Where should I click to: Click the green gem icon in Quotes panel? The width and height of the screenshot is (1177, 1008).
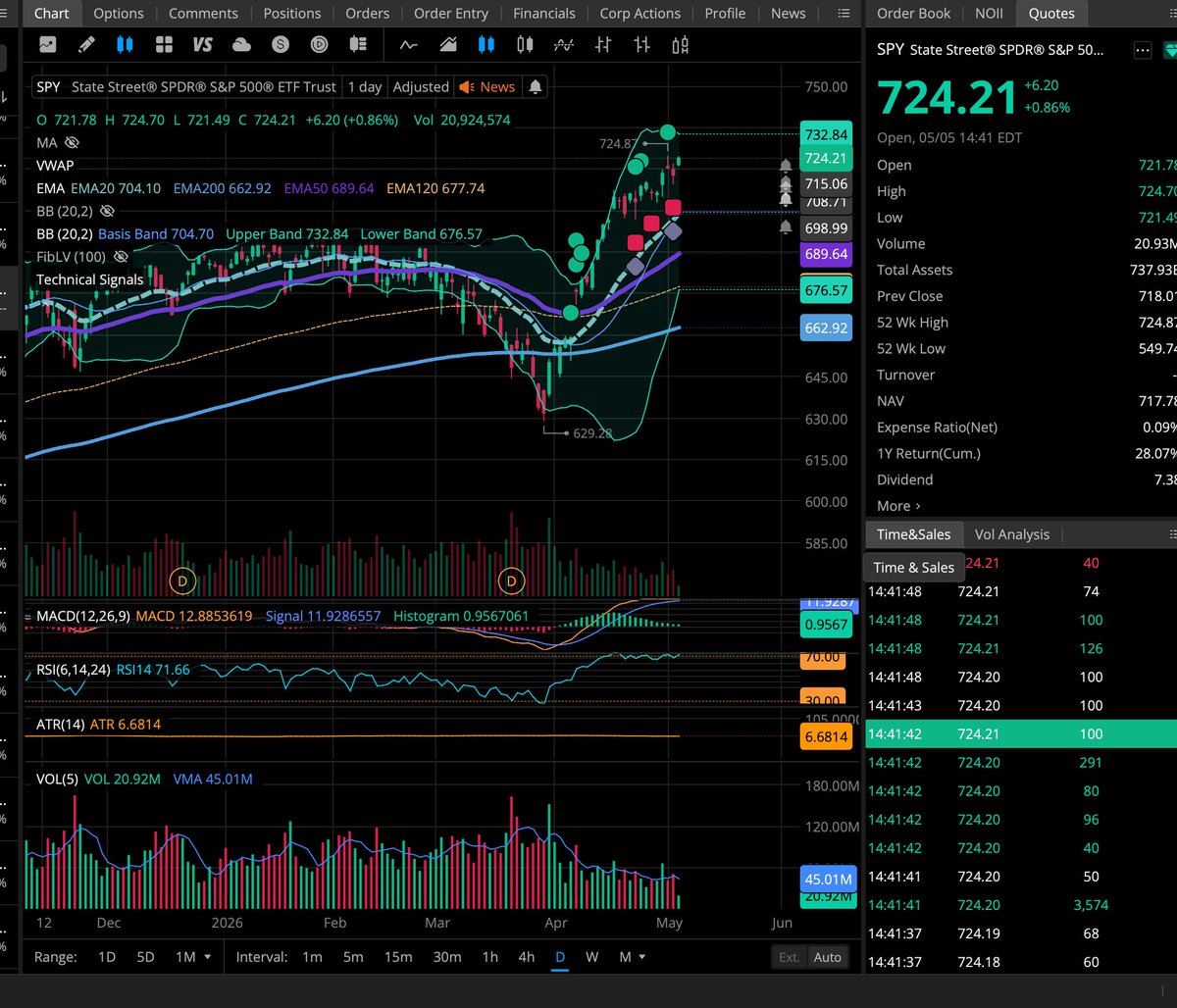(x=1171, y=50)
